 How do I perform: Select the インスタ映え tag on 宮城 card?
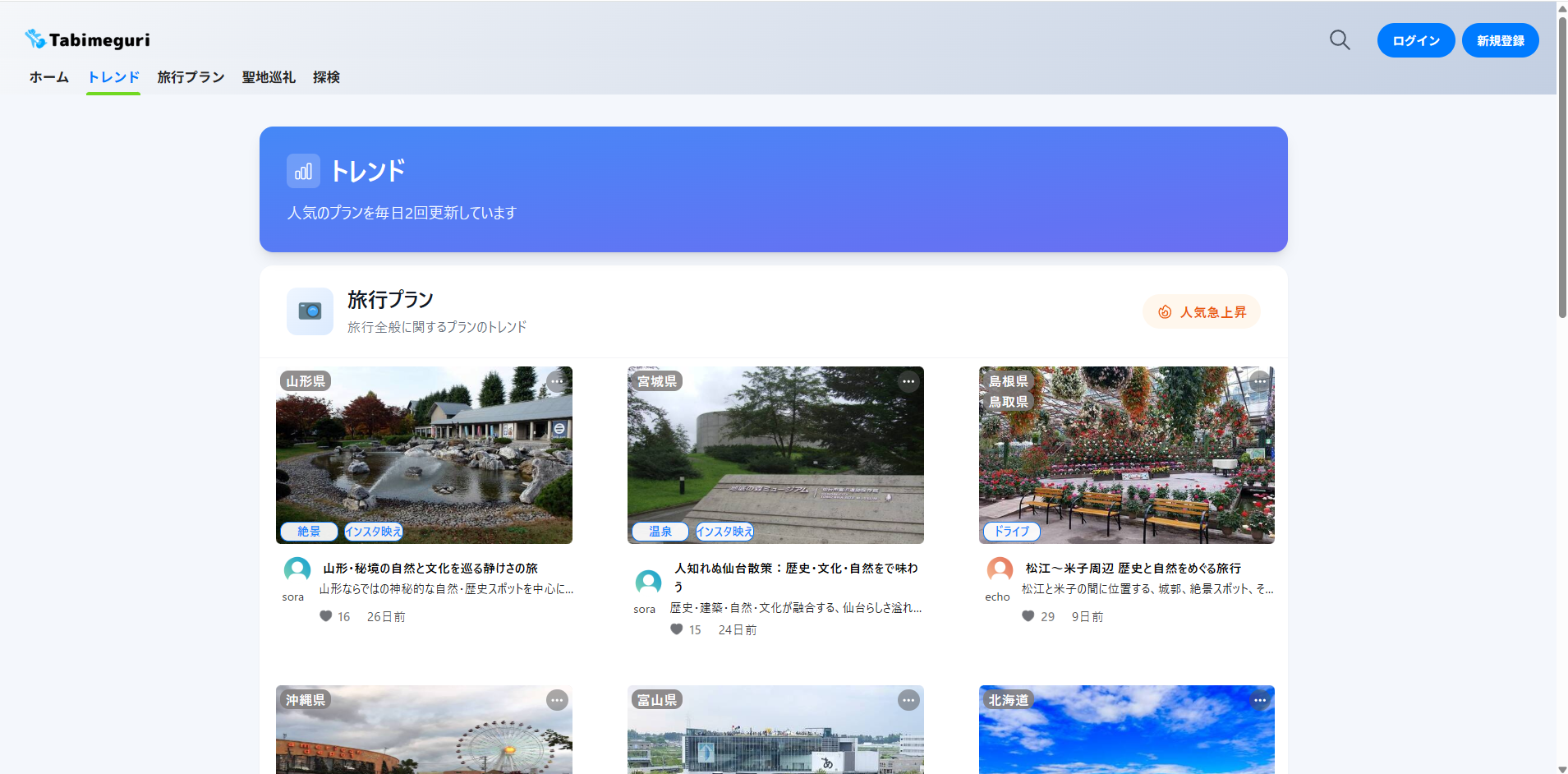pos(725,532)
